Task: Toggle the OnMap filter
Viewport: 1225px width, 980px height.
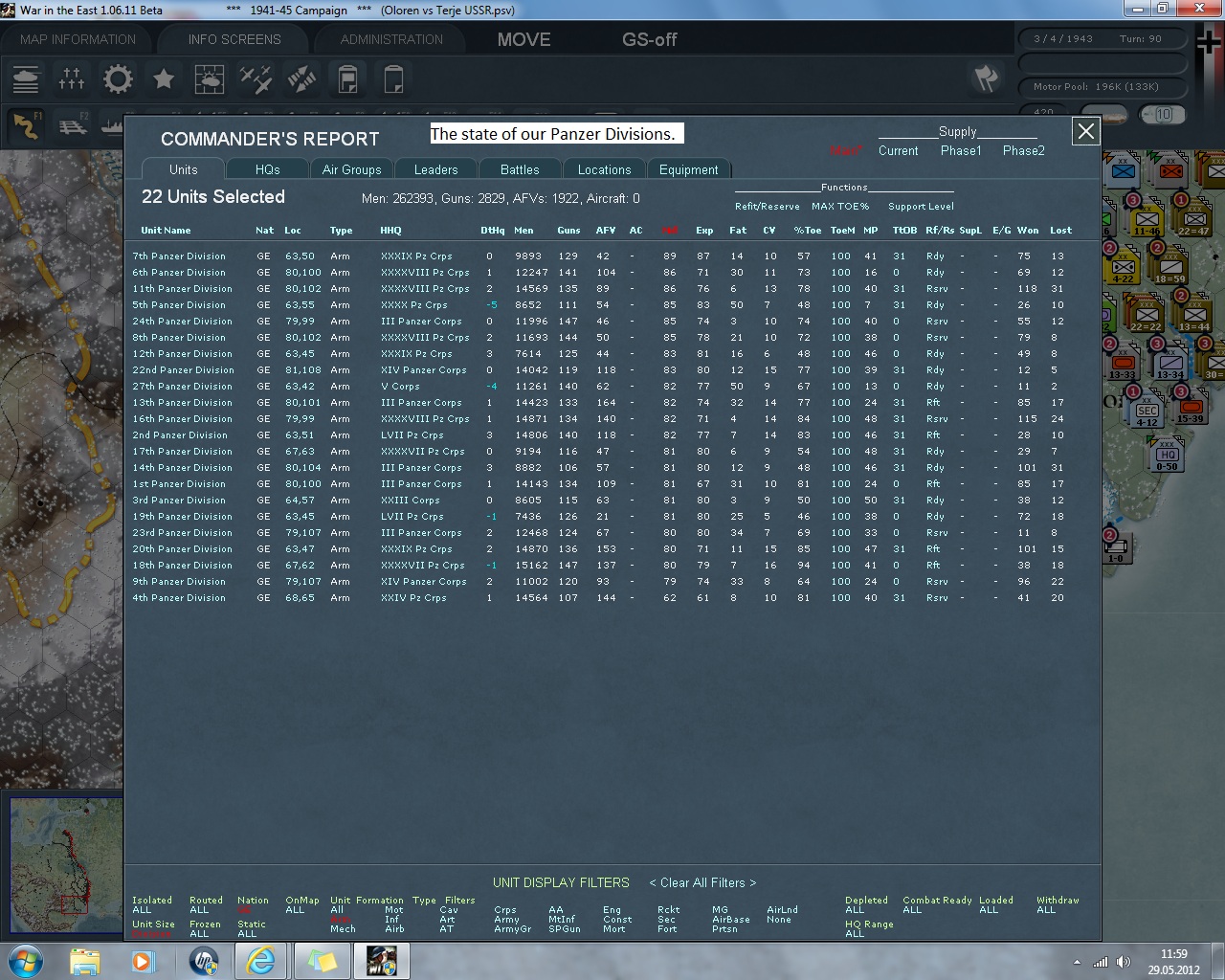Action: [302, 905]
